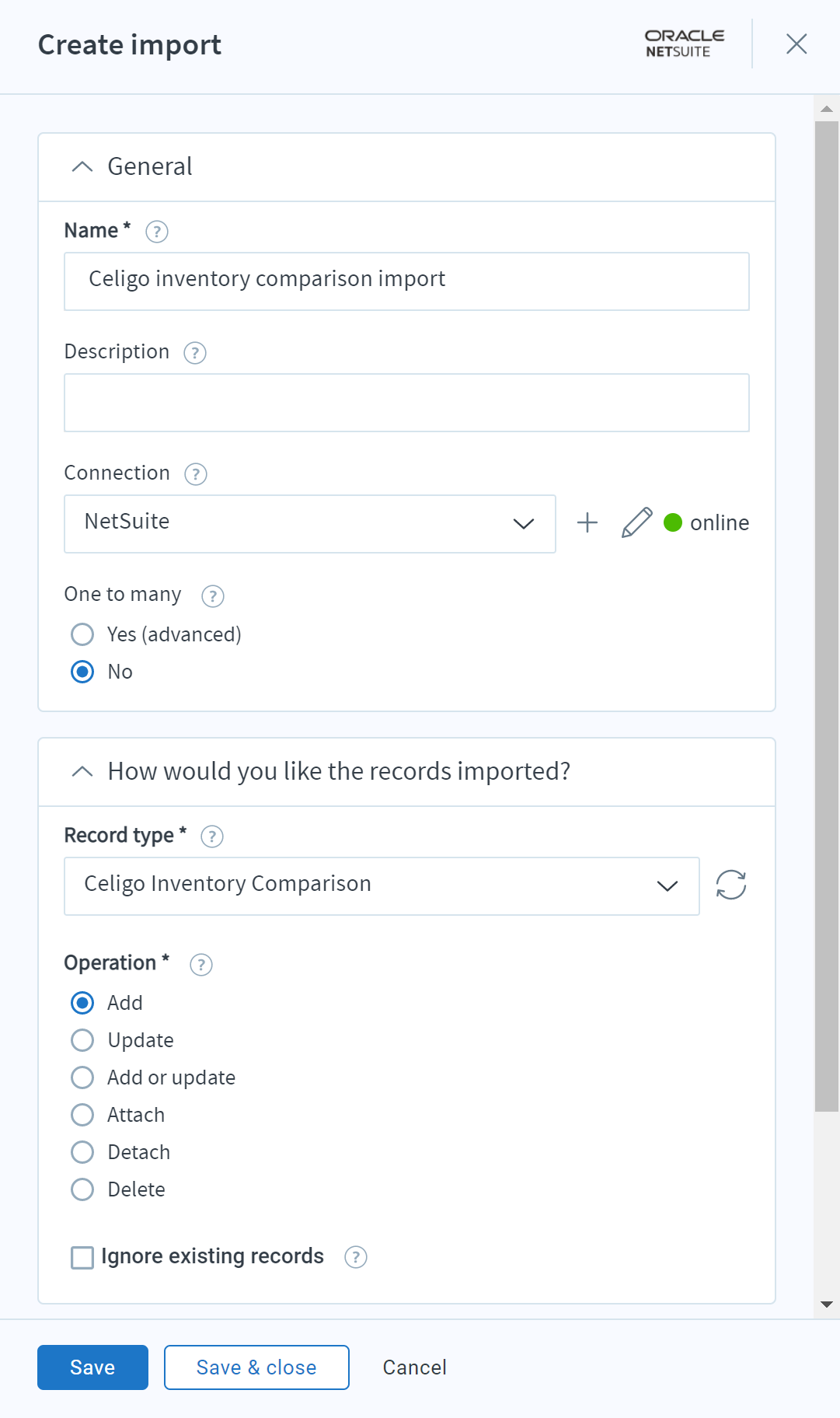Click Cancel to discard the import
Viewport: 840px width, 1418px height.
pyautogui.click(x=414, y=1367)
